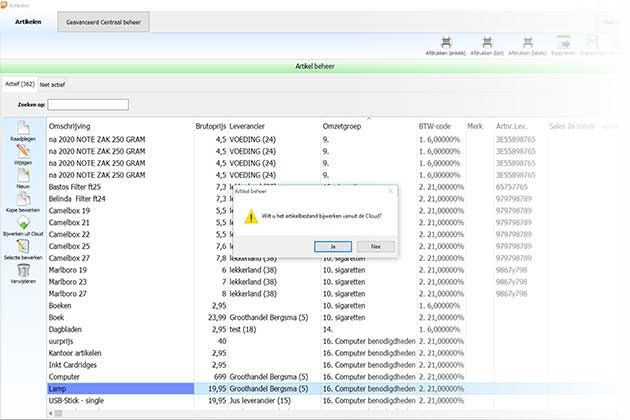Viewport: 630px width, 420px height.
Task: Click Afdrukken (enkele) printer icon
Action: click(443, 42)
